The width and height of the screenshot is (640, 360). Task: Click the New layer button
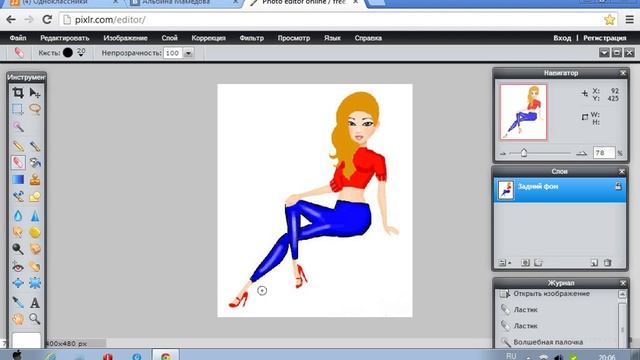pyautogui.click(x=594, y=263)
